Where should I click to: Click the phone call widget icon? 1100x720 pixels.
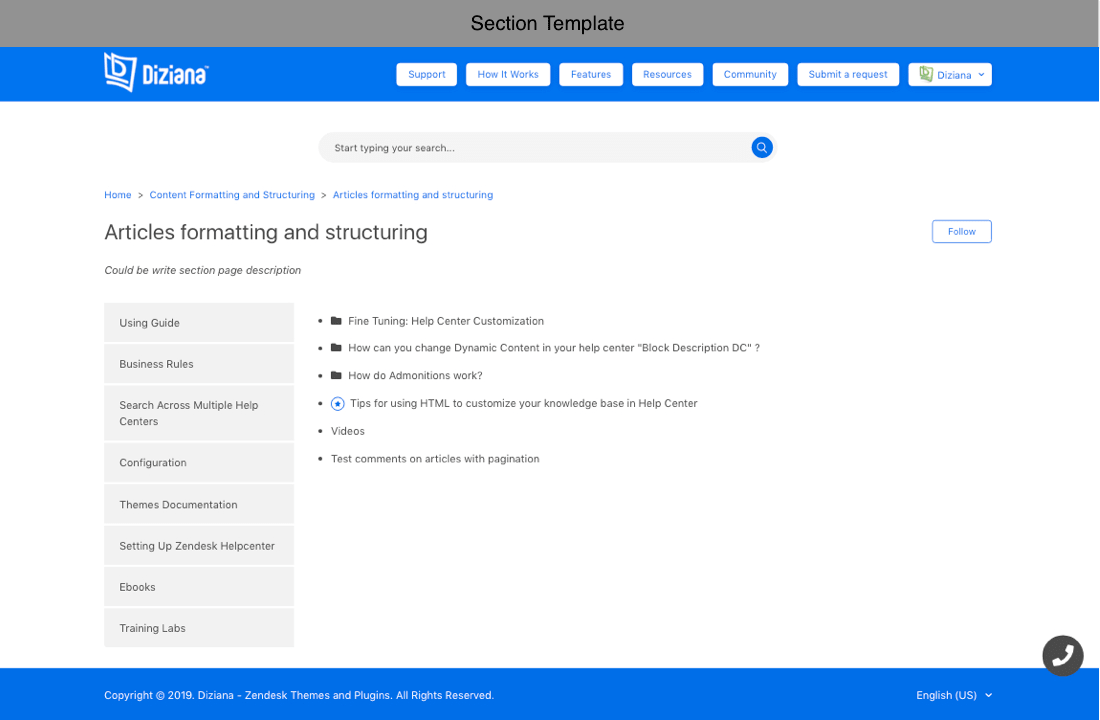pos(1063,656)
